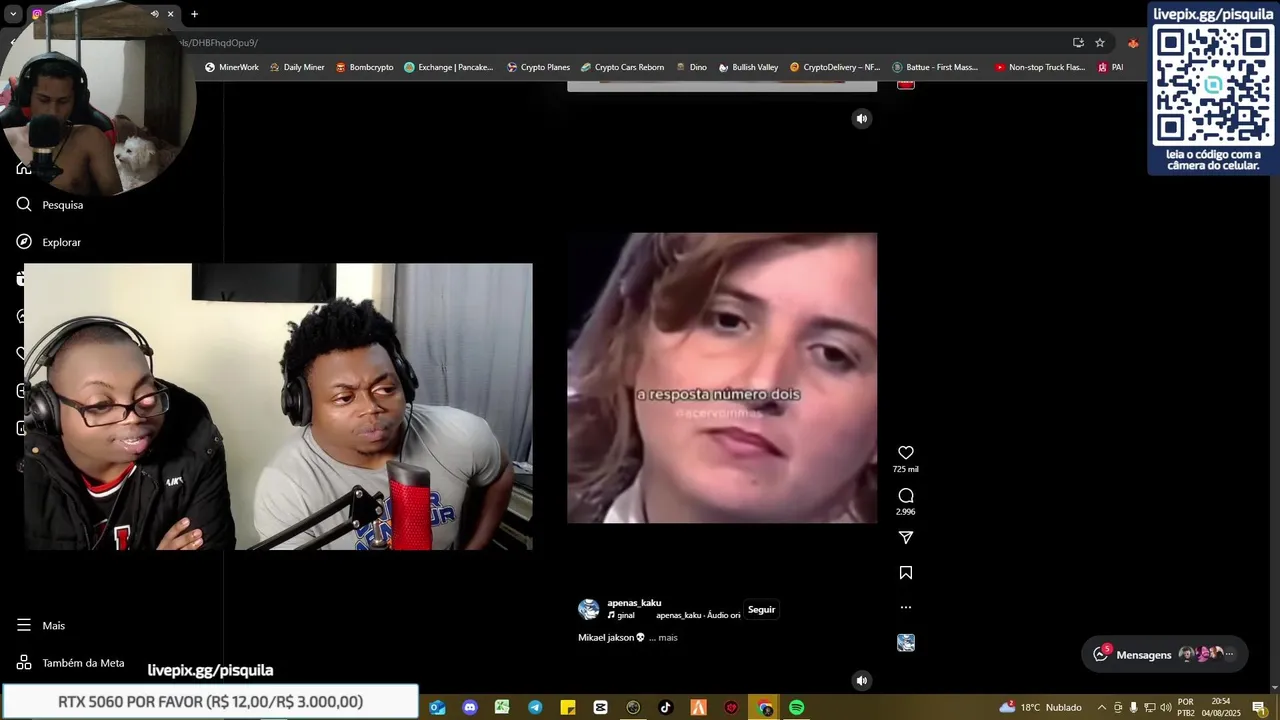Open the Crypto Cars Reborn bookmark
The image size is (1280, 720).
[622, 67]
